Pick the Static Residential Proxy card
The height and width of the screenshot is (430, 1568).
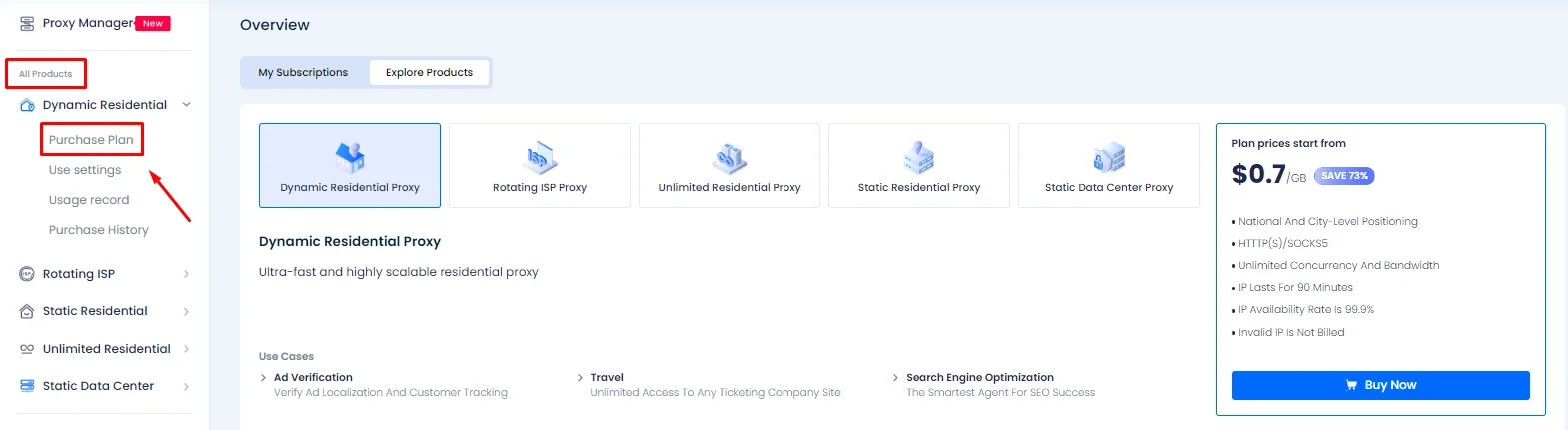[x=918, y=166]
